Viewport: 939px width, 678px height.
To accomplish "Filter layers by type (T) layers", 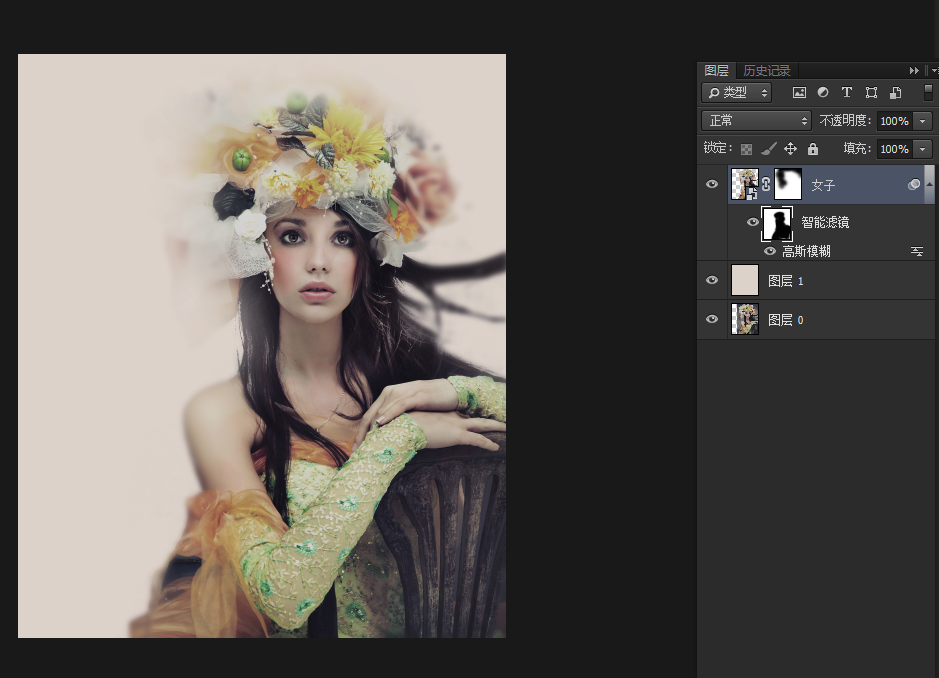I will [847, 92].
